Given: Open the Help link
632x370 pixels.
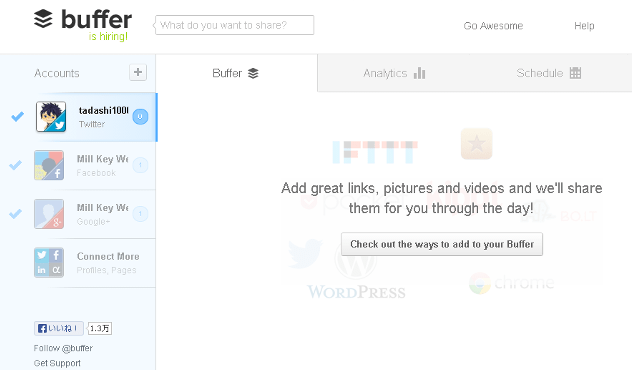Looking at the screenshot, I should pos(584,26).
